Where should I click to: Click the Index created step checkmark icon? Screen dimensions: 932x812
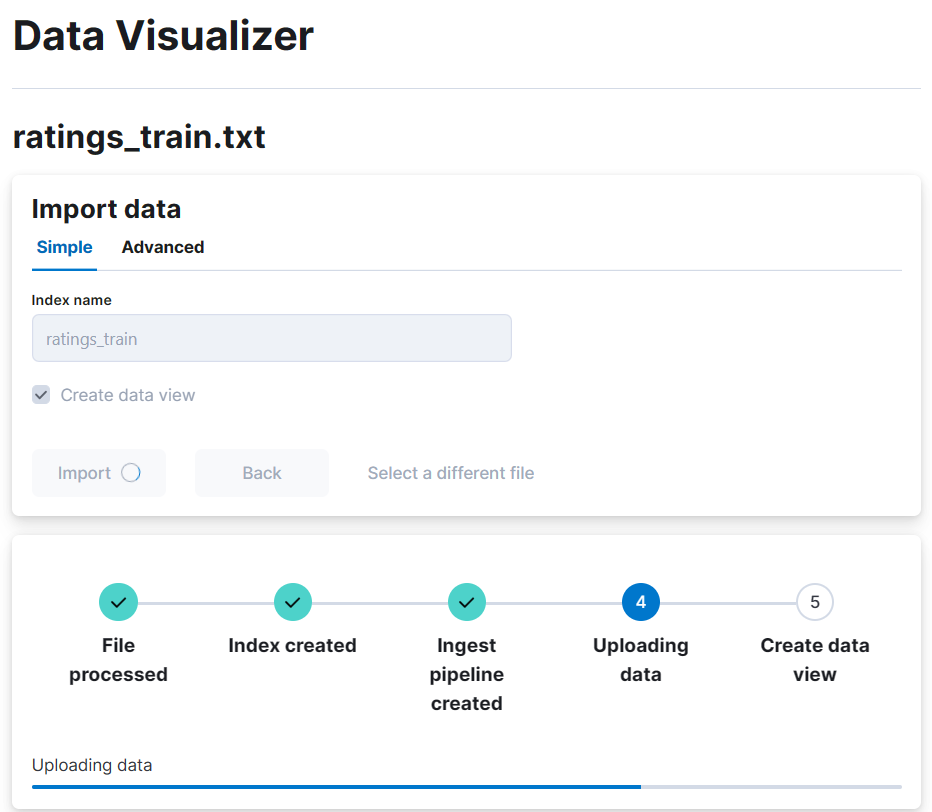(292, 602)
